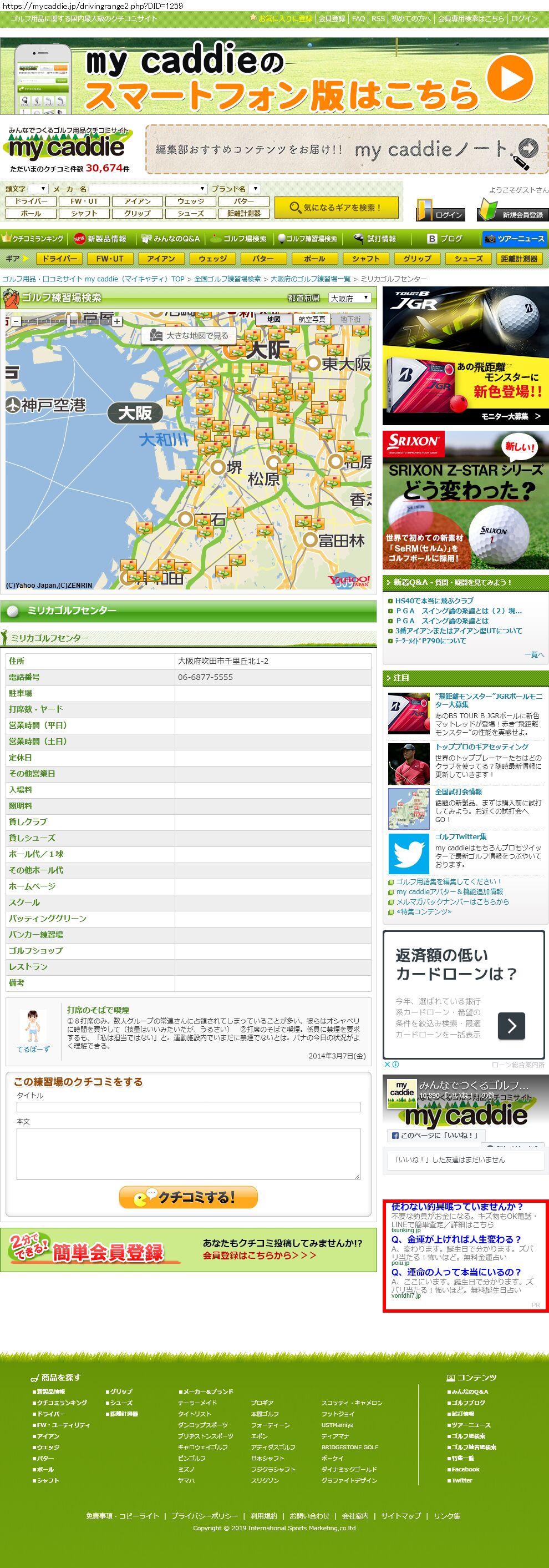Focus the review タイトル input field

(x=189, y=1107)
